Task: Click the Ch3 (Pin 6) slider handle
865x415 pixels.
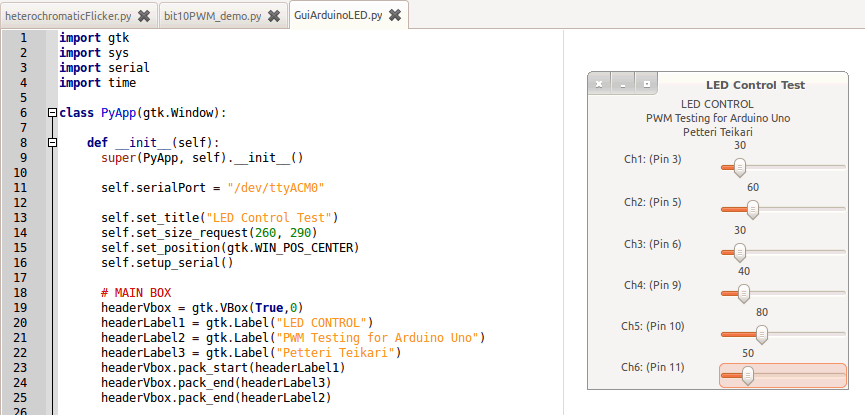Action: pyautogui.click(x=740, y=252)
